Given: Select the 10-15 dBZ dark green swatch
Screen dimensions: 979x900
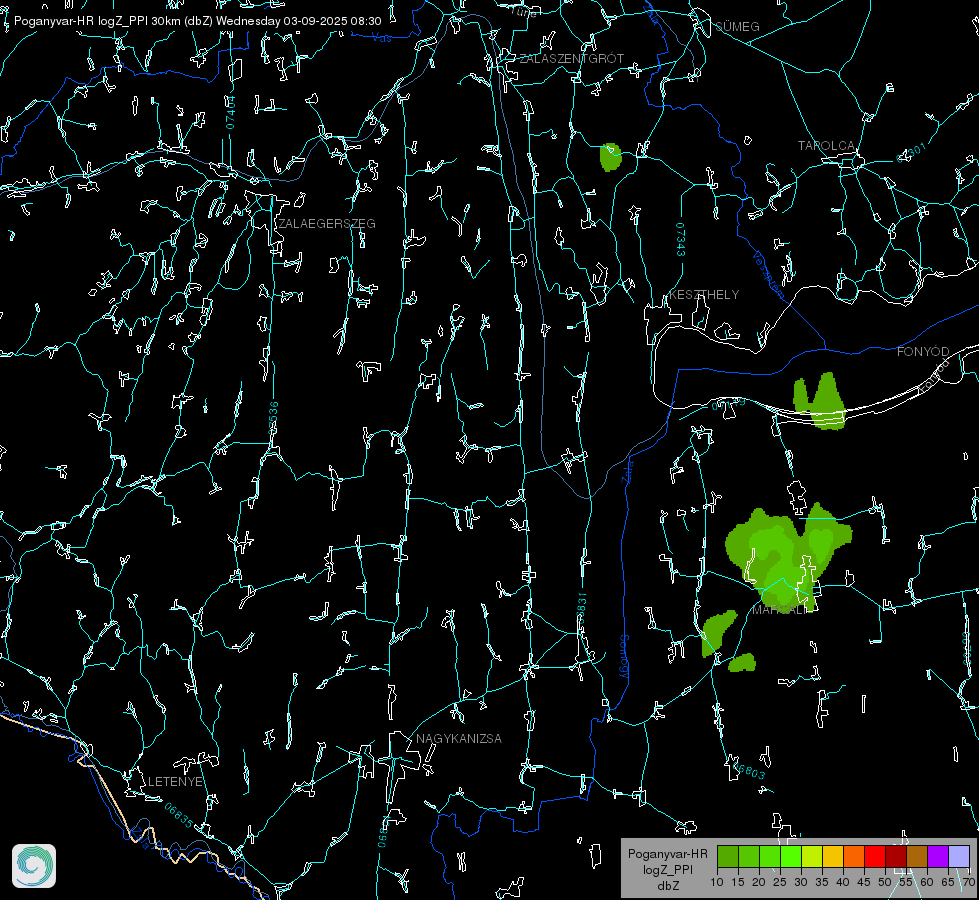Looking at the screenshot, I should [728, 857].
